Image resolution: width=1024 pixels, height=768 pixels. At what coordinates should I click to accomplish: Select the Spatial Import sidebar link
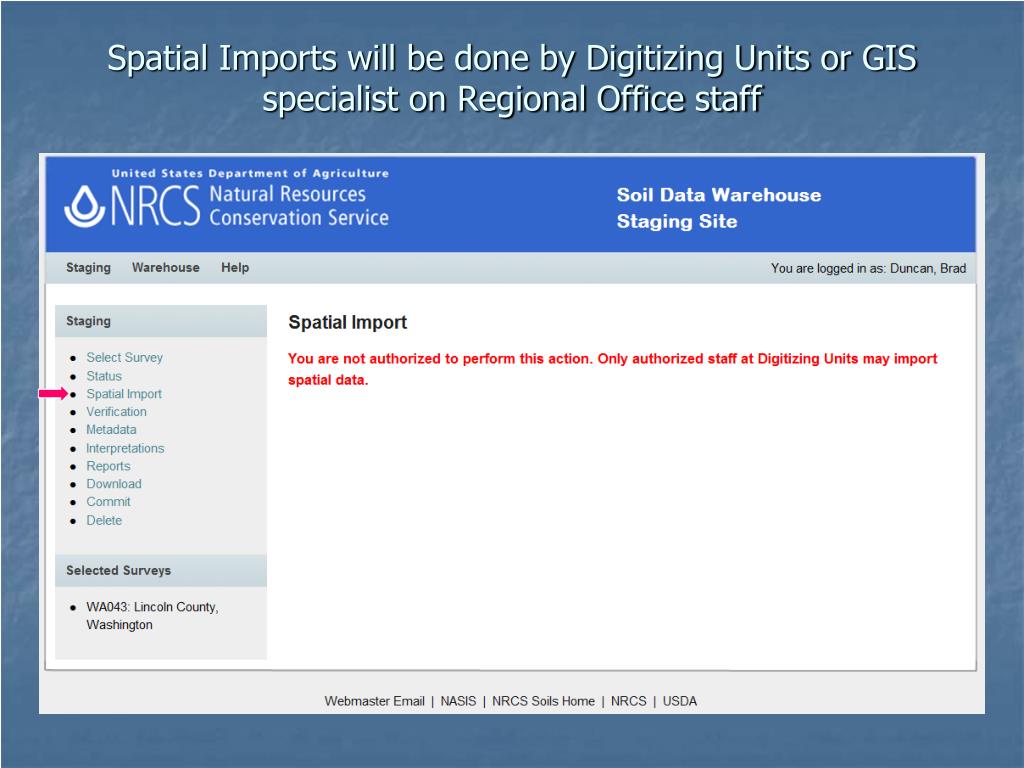point(124,394)
